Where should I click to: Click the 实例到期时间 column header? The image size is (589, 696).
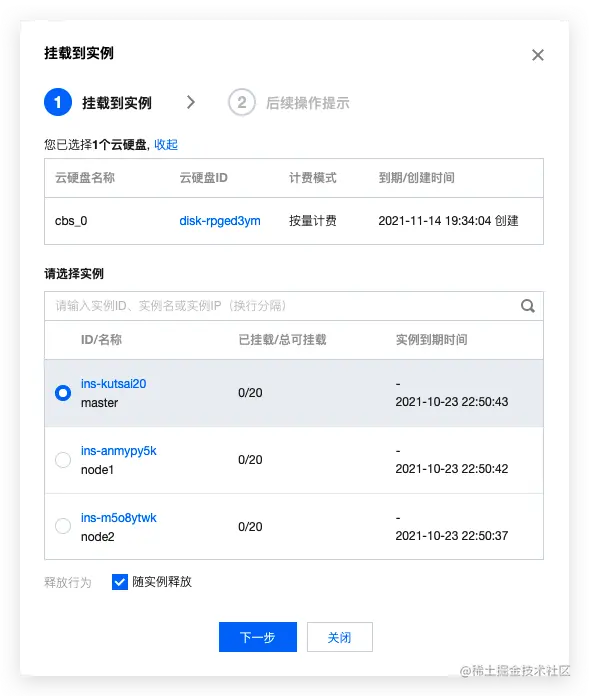[431, 340]
